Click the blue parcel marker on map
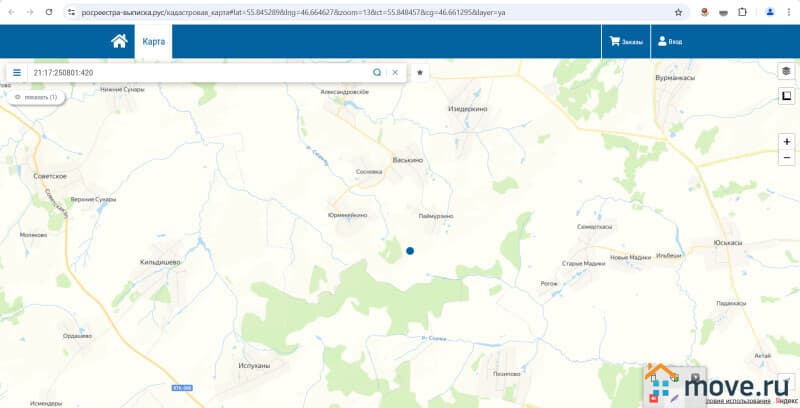The width and height of the screenshot is (800, 408). tap(410, 251)
